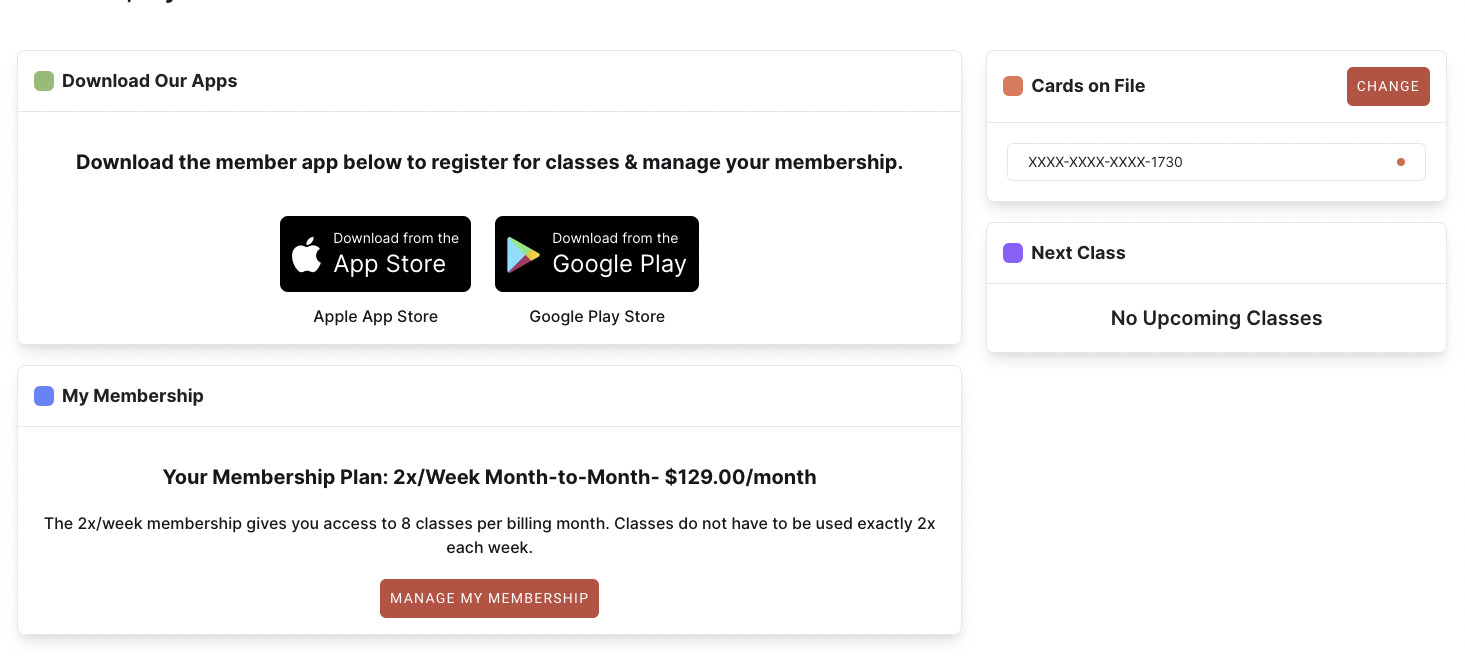
Task: Click the orange square beside Cards on File
Action: [x=1013, y=86]
